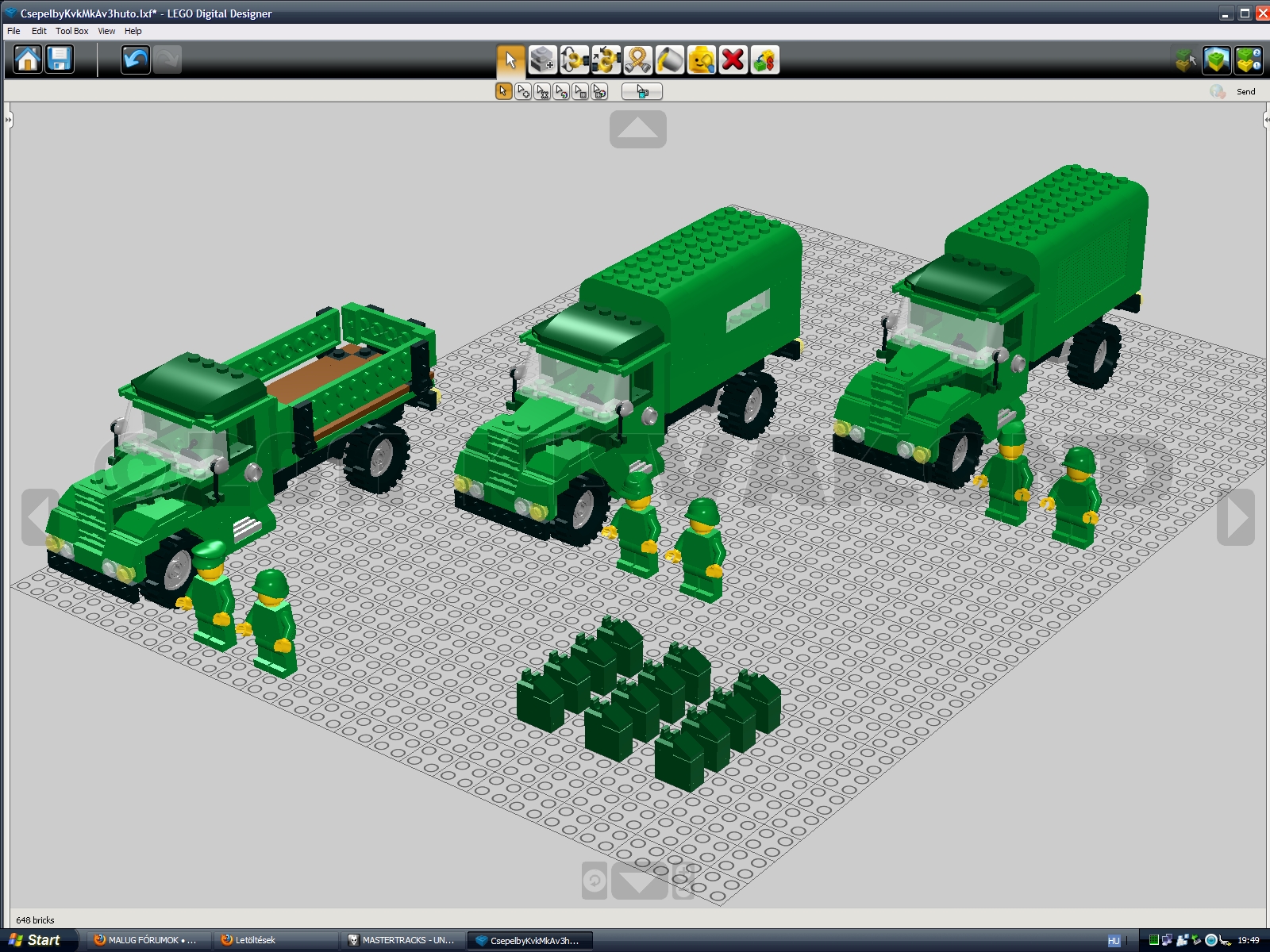Expand the left brick palette panel

8,120
